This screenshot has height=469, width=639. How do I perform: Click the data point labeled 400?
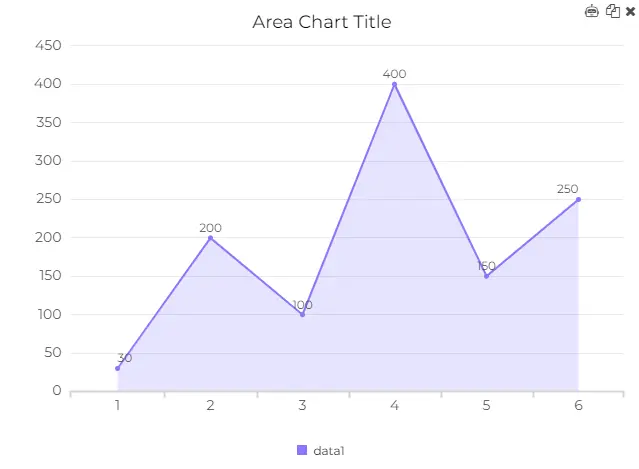coord(394,84)
